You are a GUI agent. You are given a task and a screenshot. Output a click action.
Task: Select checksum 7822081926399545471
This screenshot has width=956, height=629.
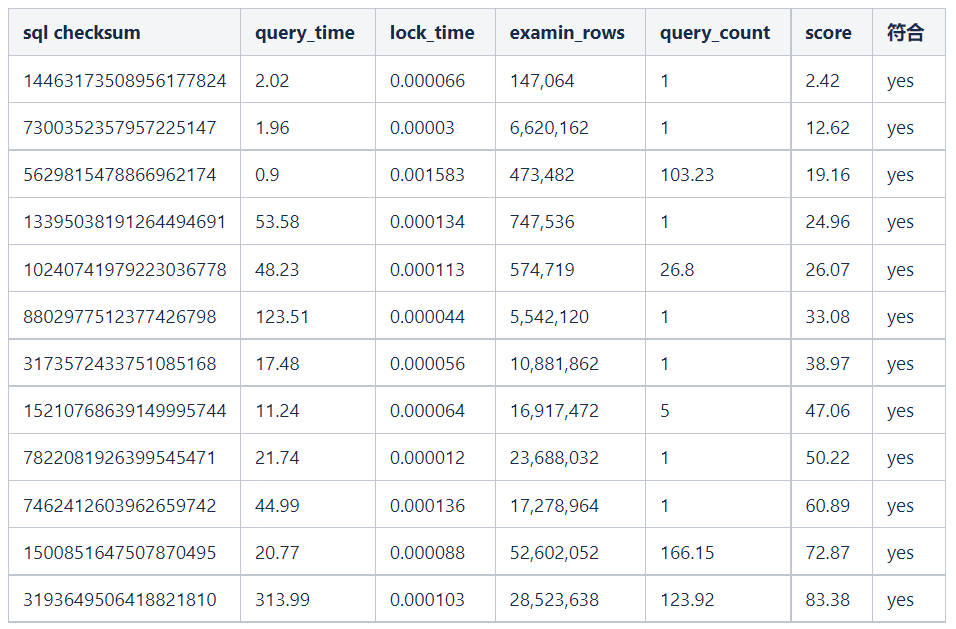tap(120, 458)
